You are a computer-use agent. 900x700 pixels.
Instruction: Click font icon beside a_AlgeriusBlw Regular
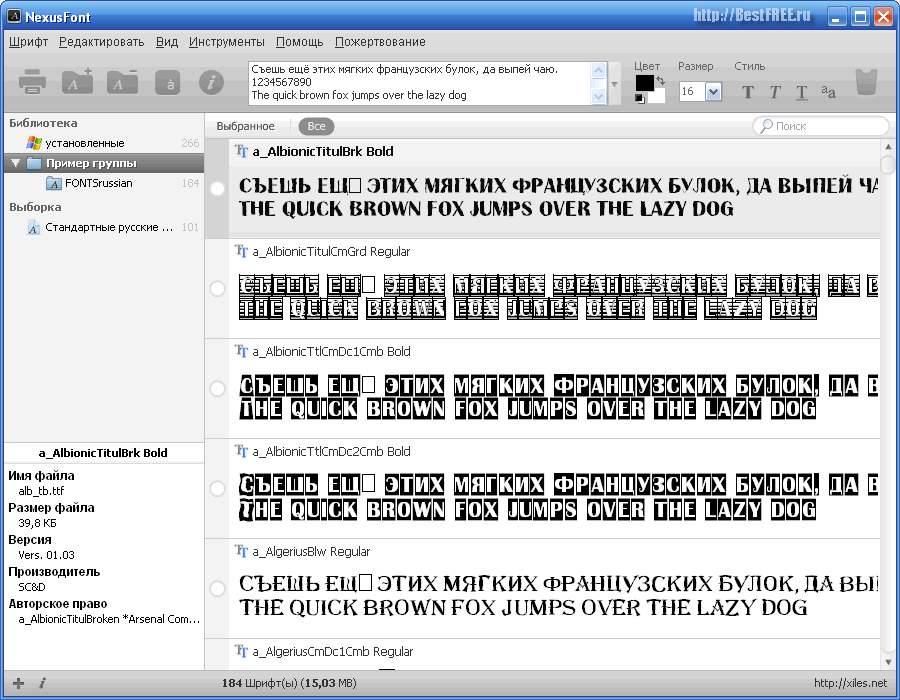(241, 551)
